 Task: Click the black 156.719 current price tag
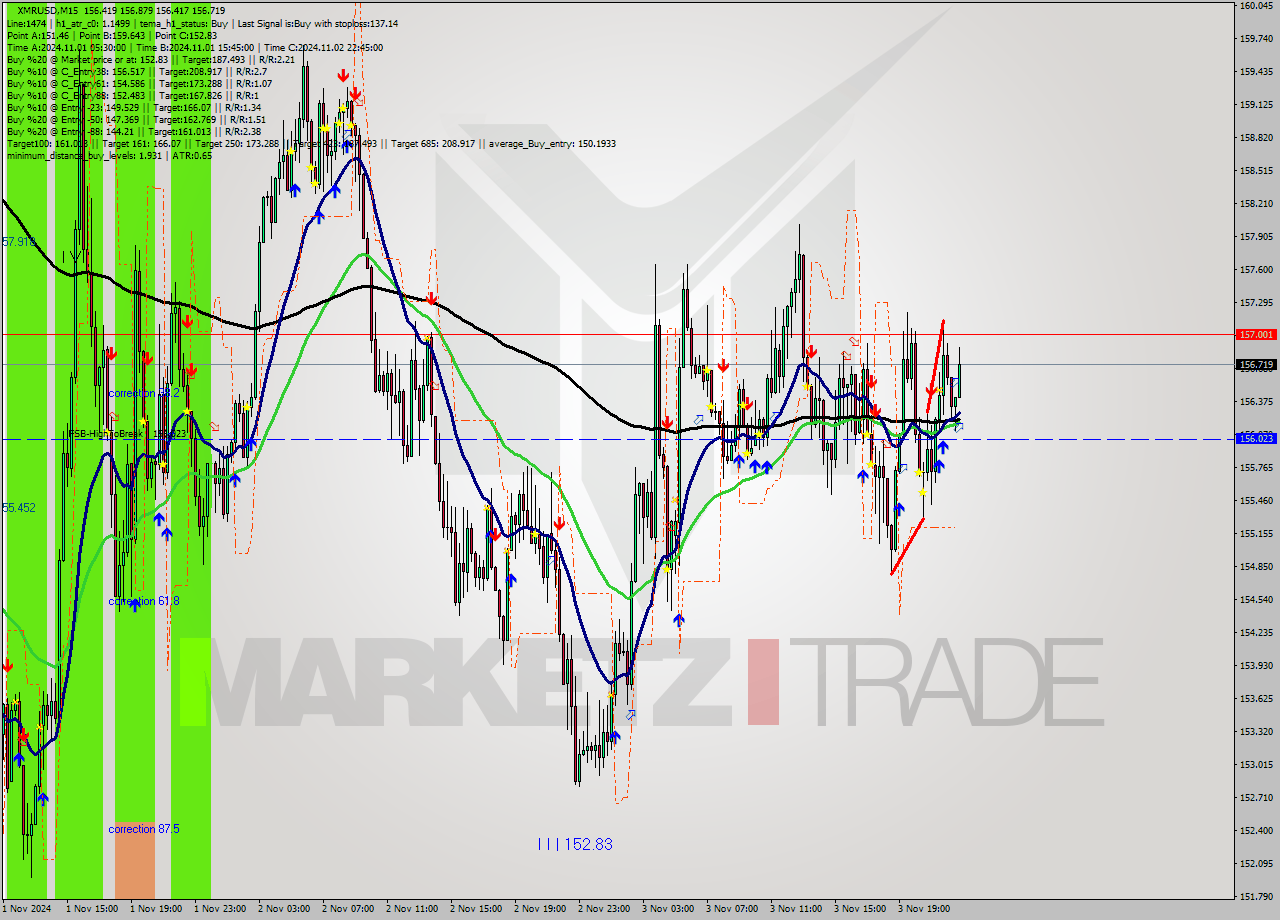click(x=1256, y=365)
